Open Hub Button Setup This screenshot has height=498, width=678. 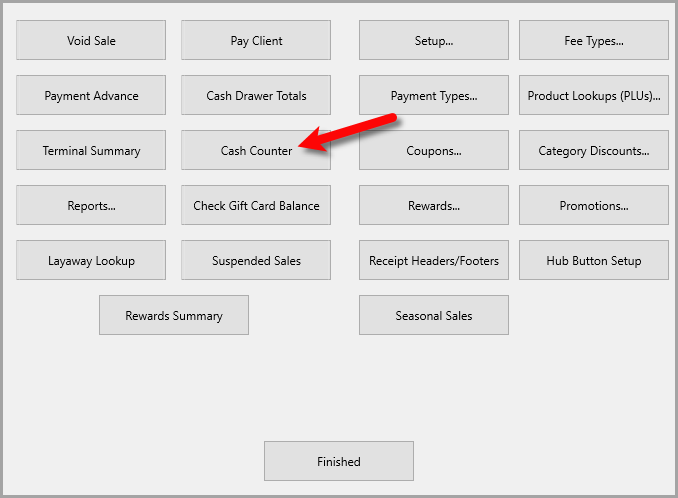coord(594,260)
